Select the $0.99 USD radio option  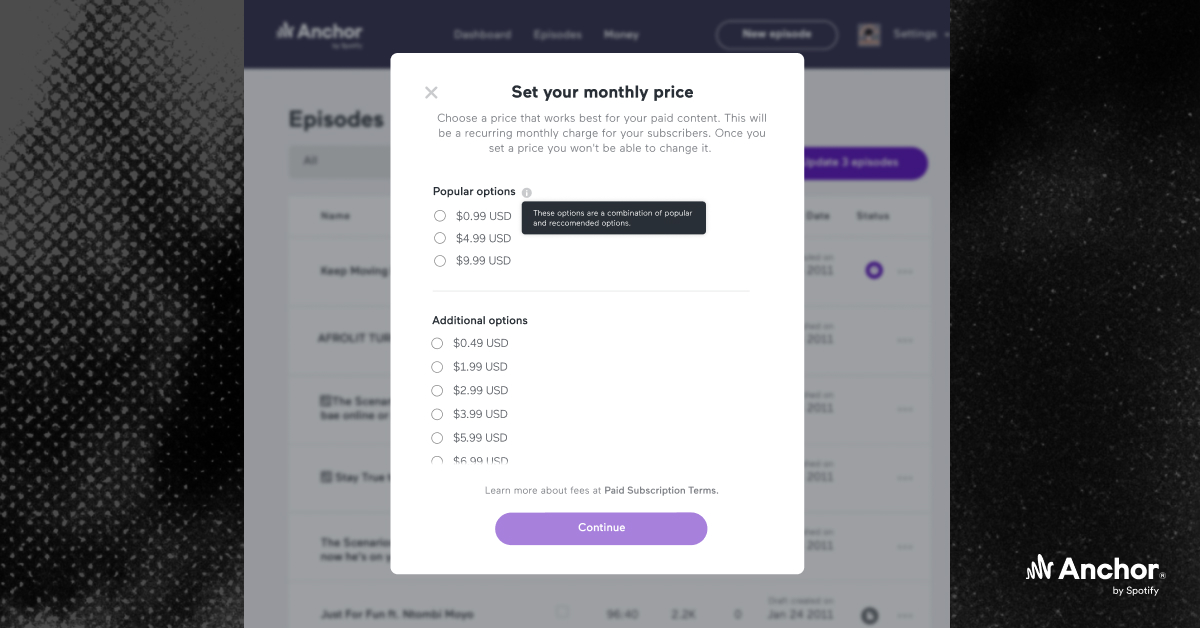pyautogui.click(x=440, y=216)
